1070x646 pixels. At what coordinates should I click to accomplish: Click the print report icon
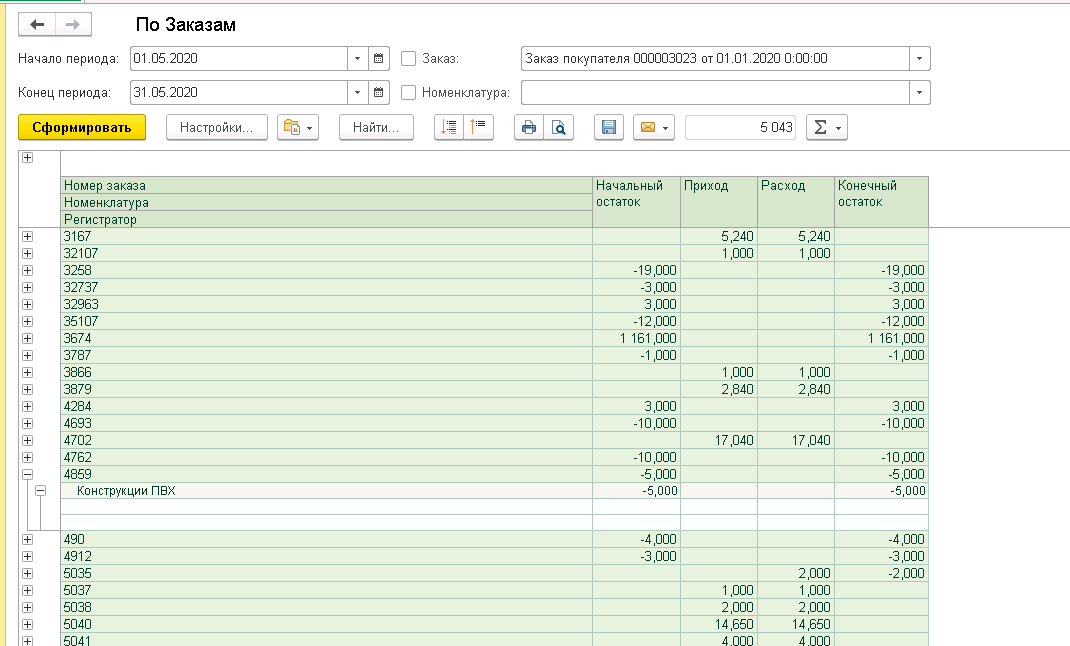529,127
